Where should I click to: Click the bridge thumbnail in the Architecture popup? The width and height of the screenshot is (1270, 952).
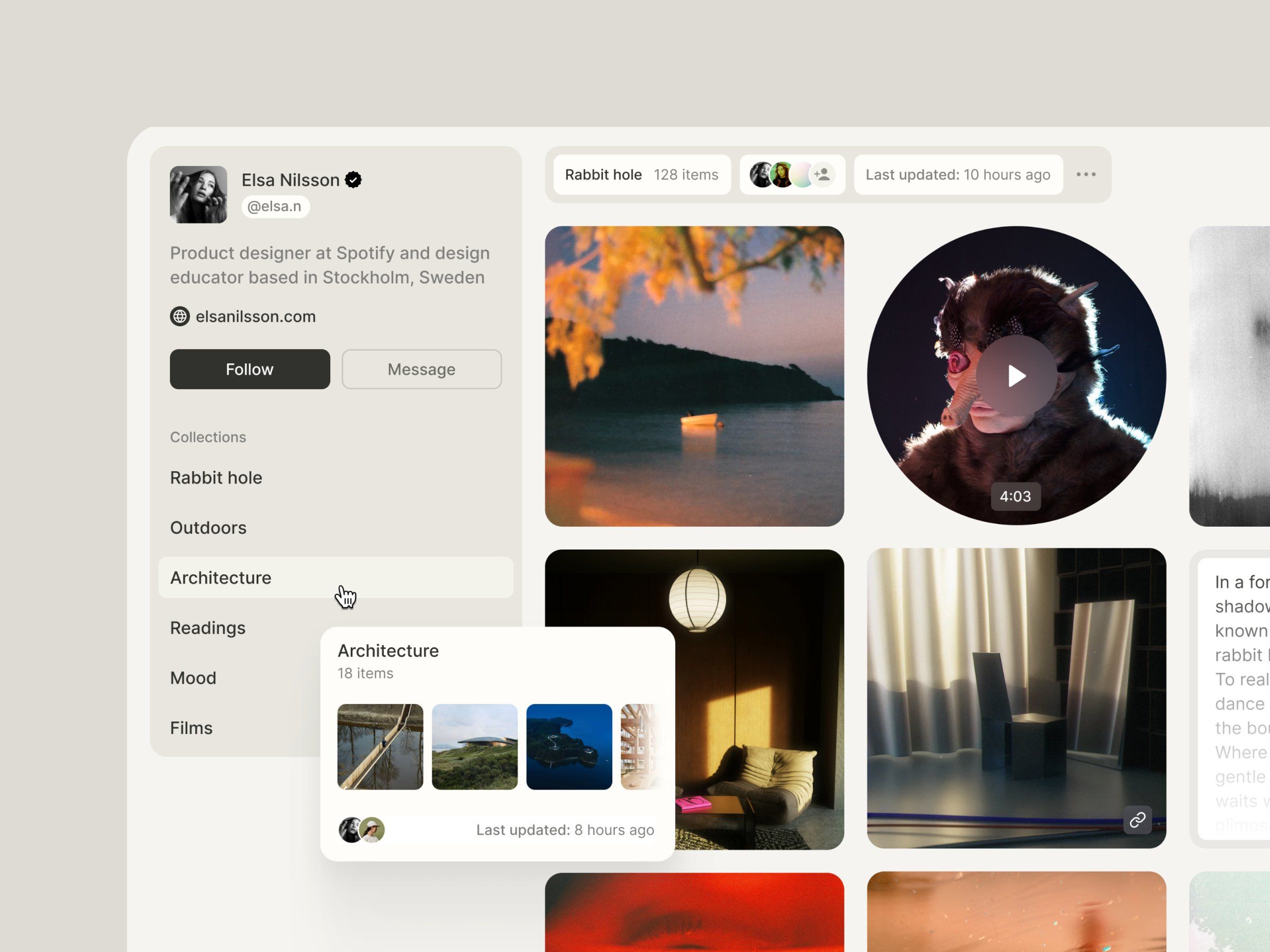pos(380,747)
